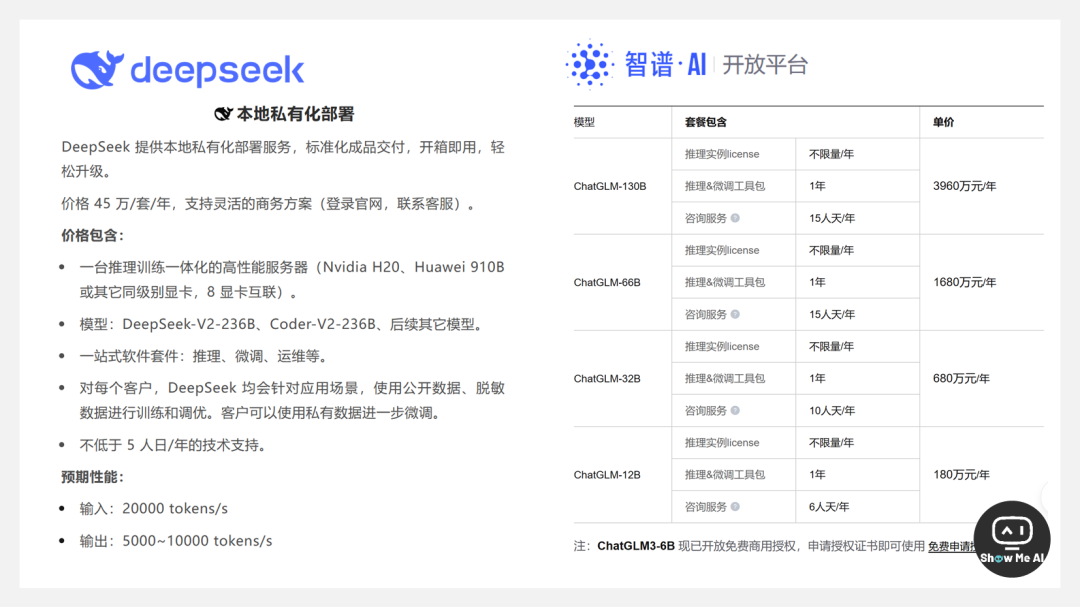The image size is (1080, 607).
Task: Click the 不低于 5 人日/年的技术支持 bullet
Action: [172, 445]
